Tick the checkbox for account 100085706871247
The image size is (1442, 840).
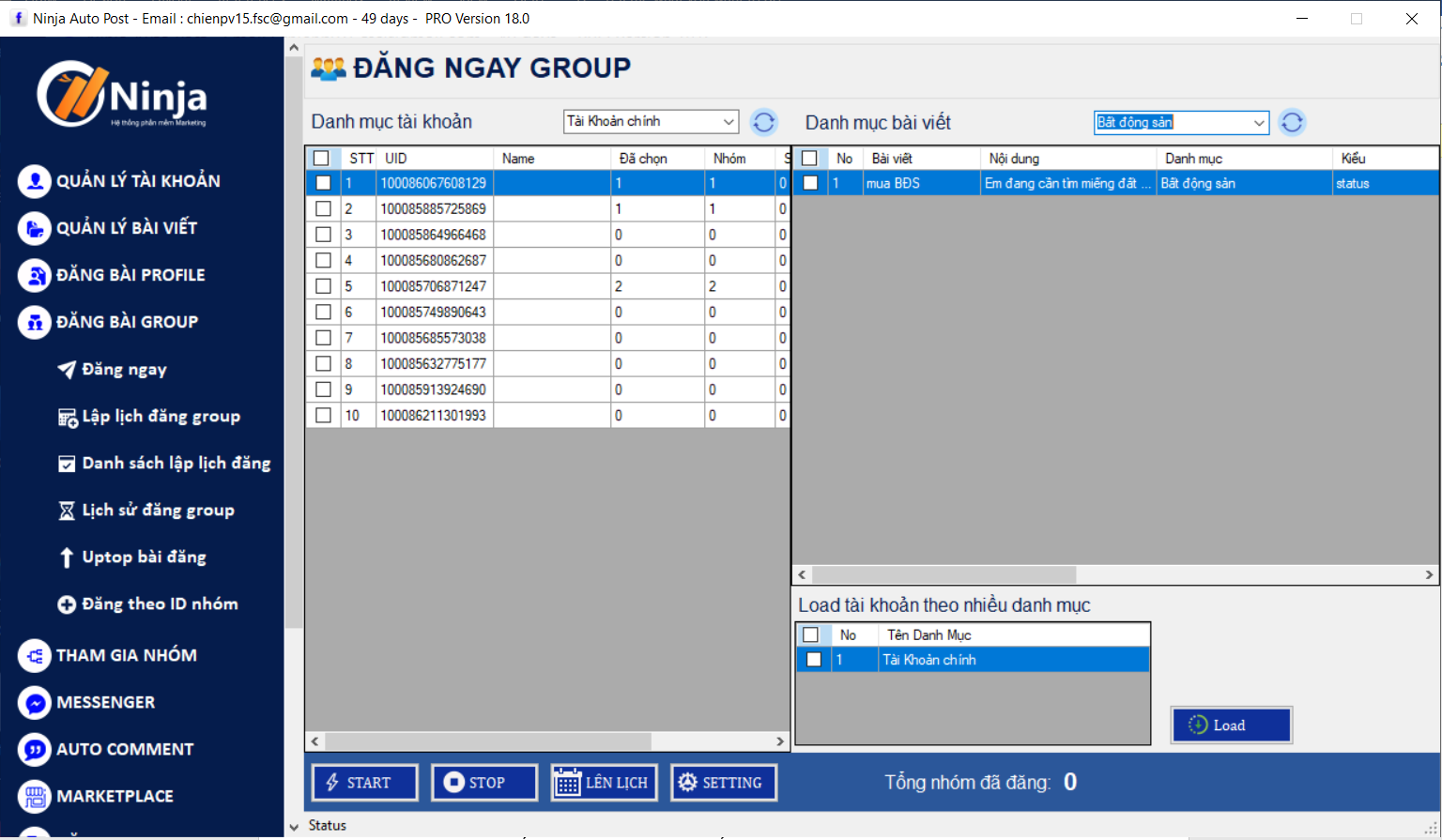[x=323, y=286]
